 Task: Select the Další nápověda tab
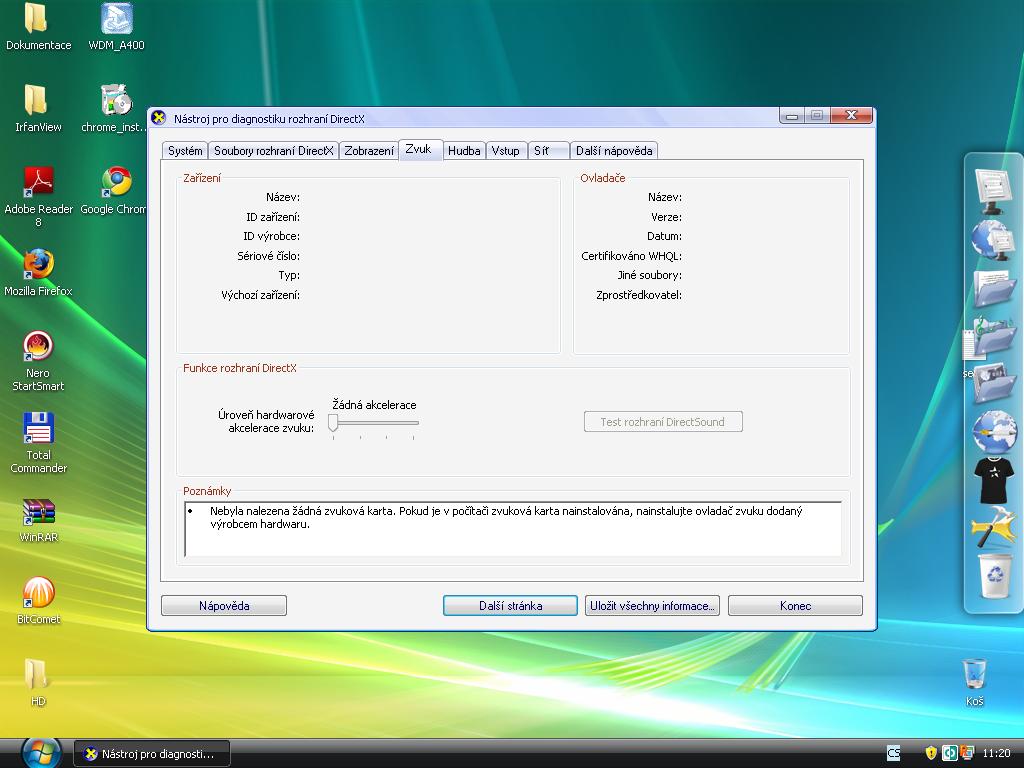pyautogui.click(x=614, y=151)
